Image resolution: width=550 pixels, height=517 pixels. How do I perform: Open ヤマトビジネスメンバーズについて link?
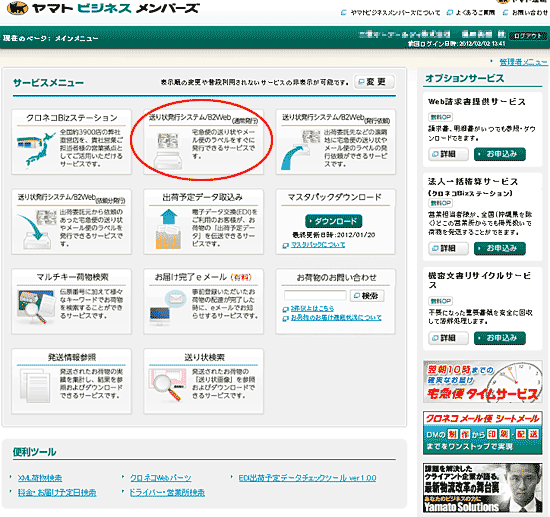(x=395, y=13)
